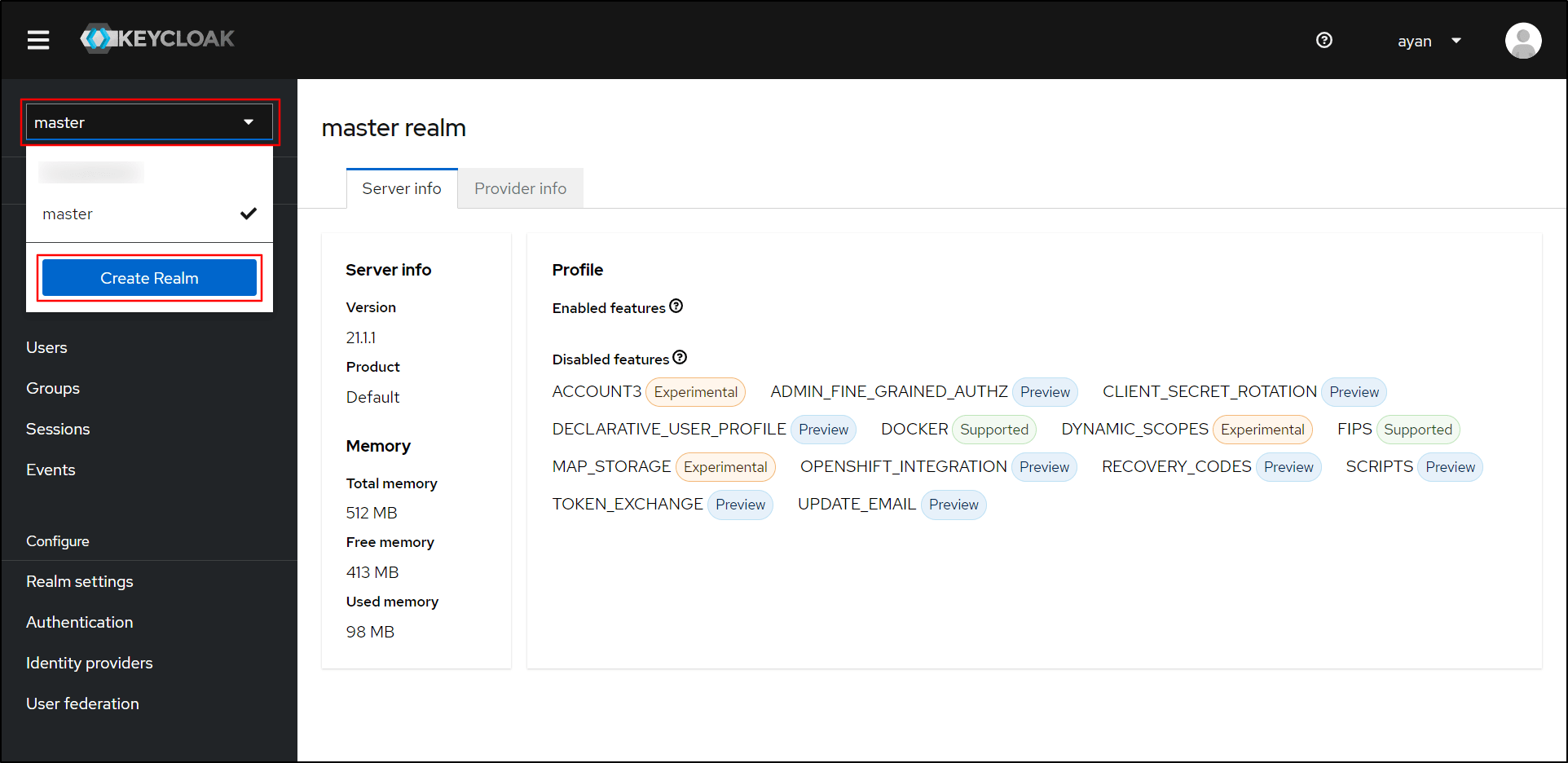Open the Events page
This screenshot has width=1568, height=763.
(x=51, y=470)
